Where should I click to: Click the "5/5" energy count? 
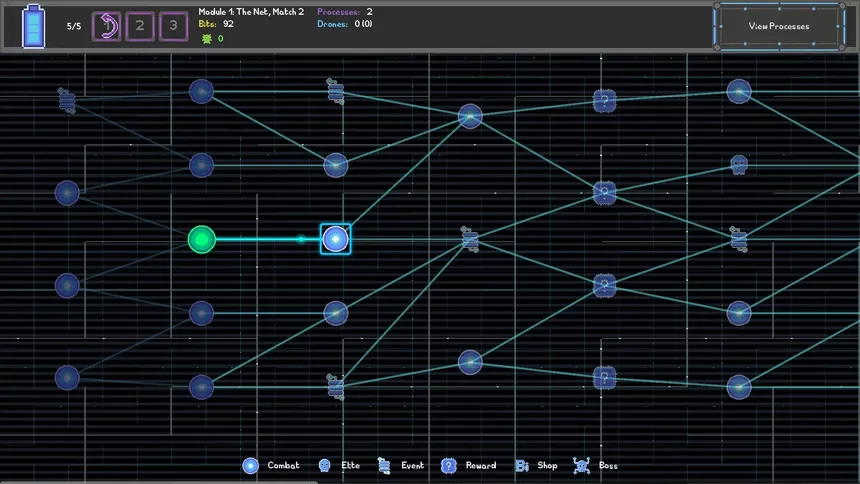pos(73,26)
